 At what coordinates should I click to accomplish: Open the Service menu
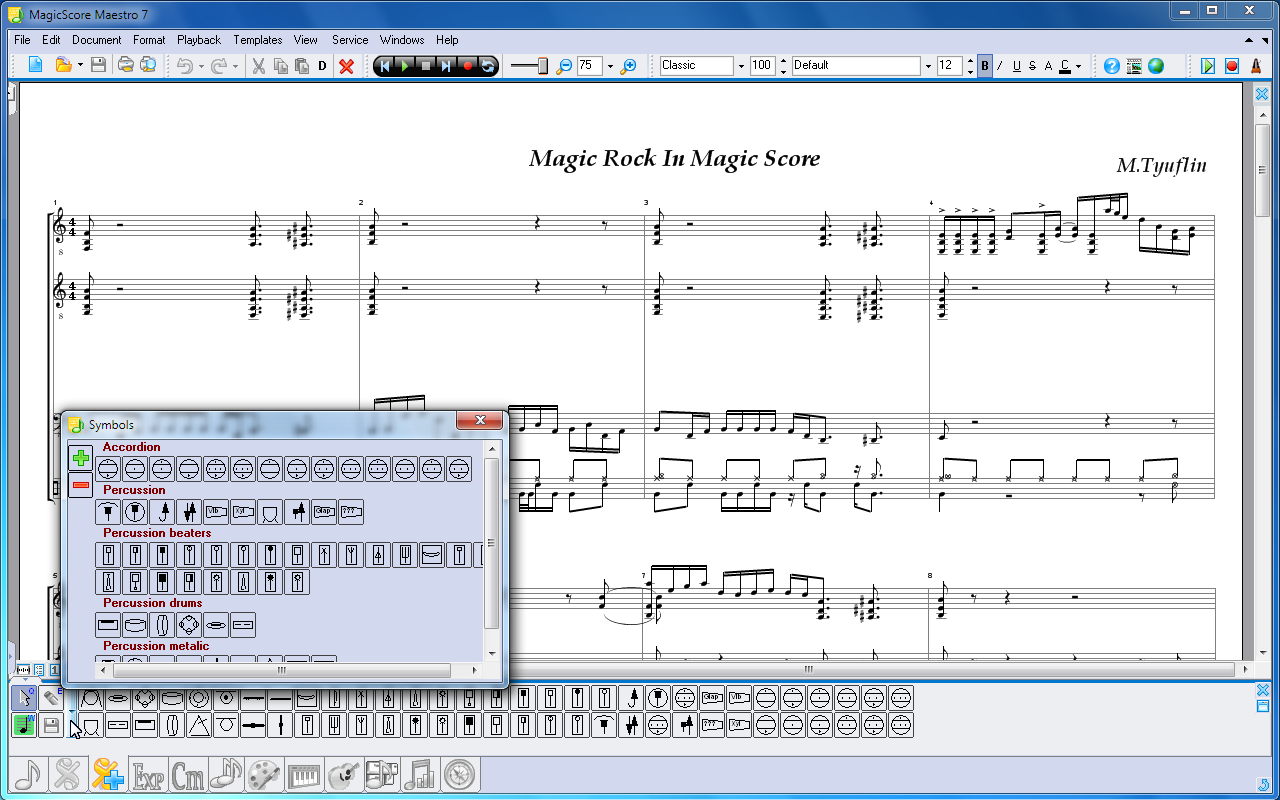click(350, 40)
